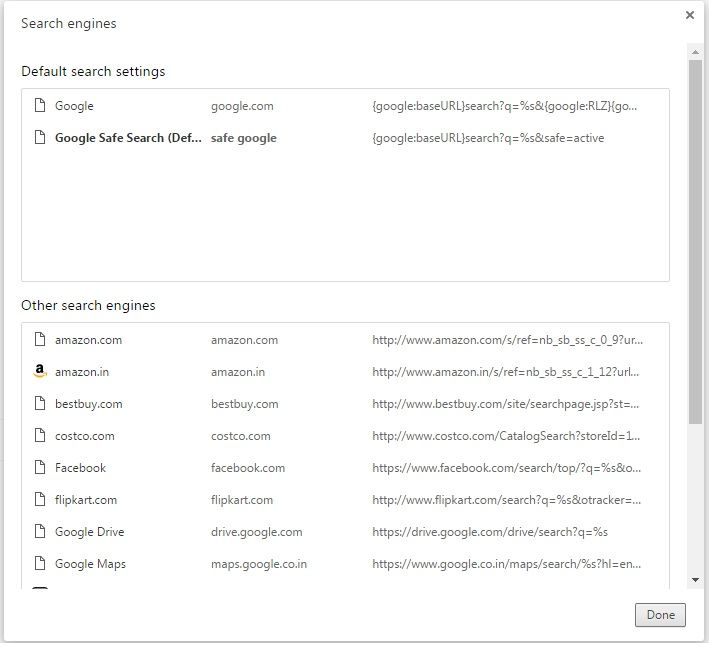
Task: Click the page icon next to costco.com
Action: click(40, 436)
